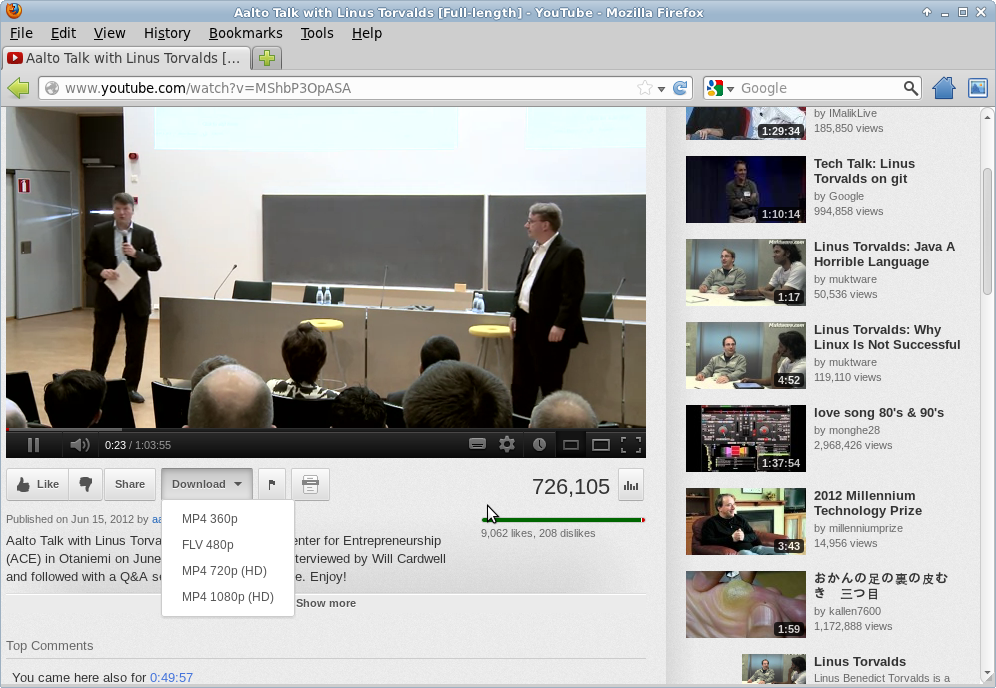996x688 pixels.
Task: Open a new tab with plus button
Action: click(x=267, y=58)
